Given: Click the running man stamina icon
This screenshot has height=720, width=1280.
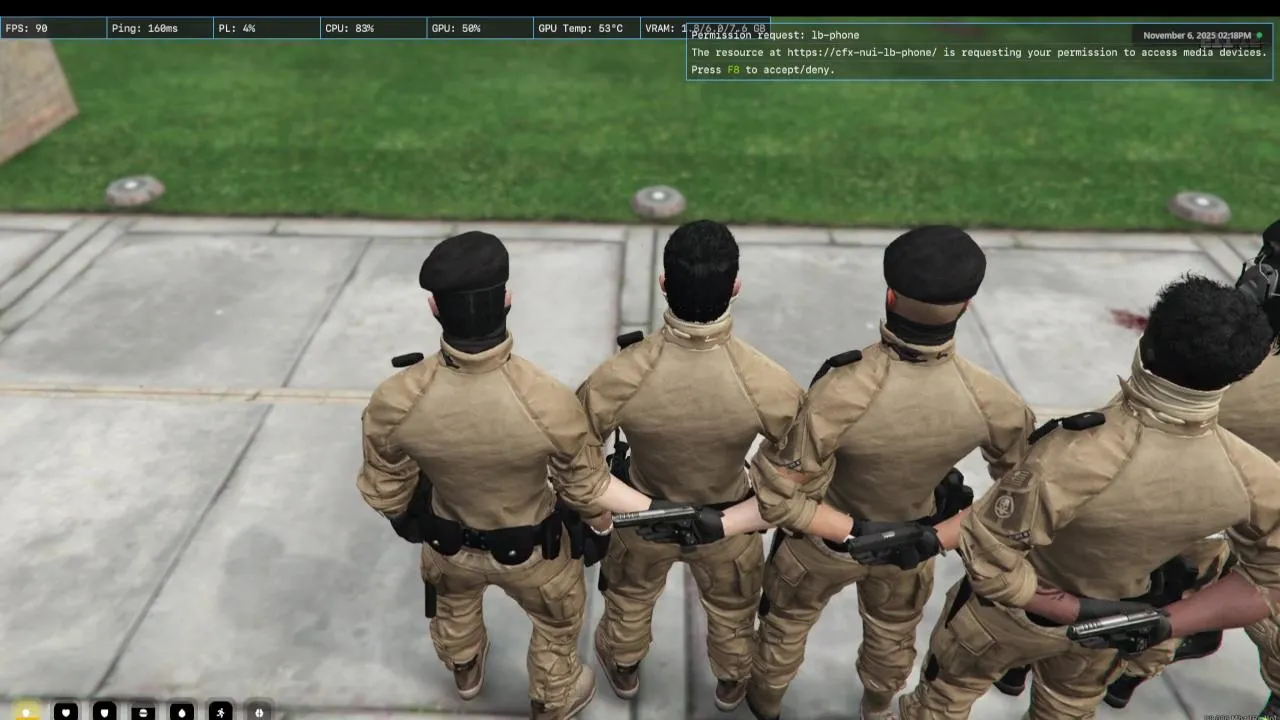Looking at the screenshot, I should [220, 712].
